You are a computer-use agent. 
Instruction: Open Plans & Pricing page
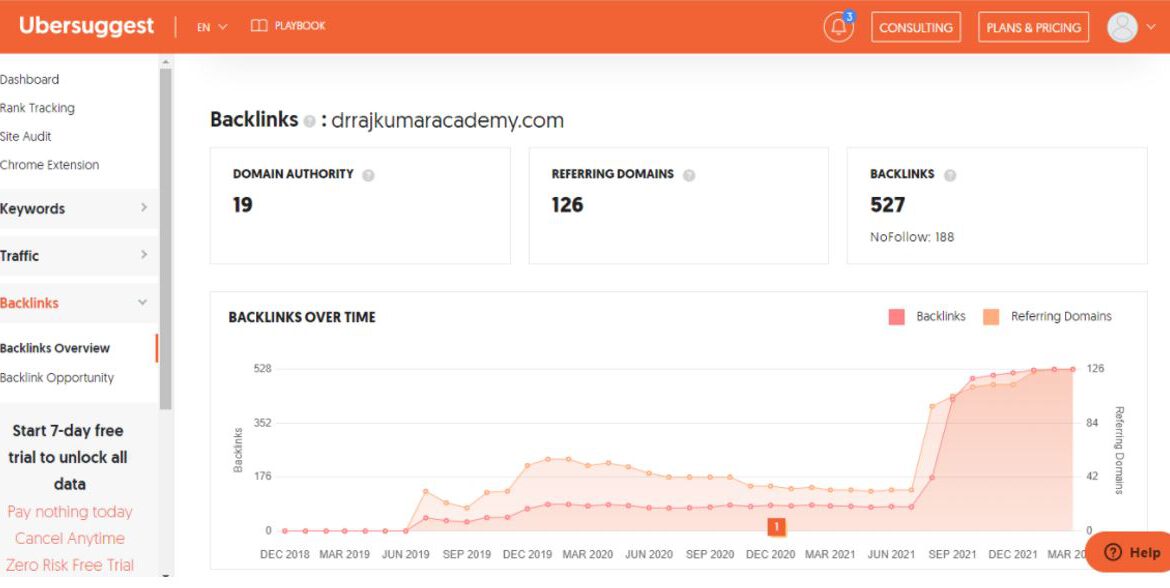click(1033, 27)
